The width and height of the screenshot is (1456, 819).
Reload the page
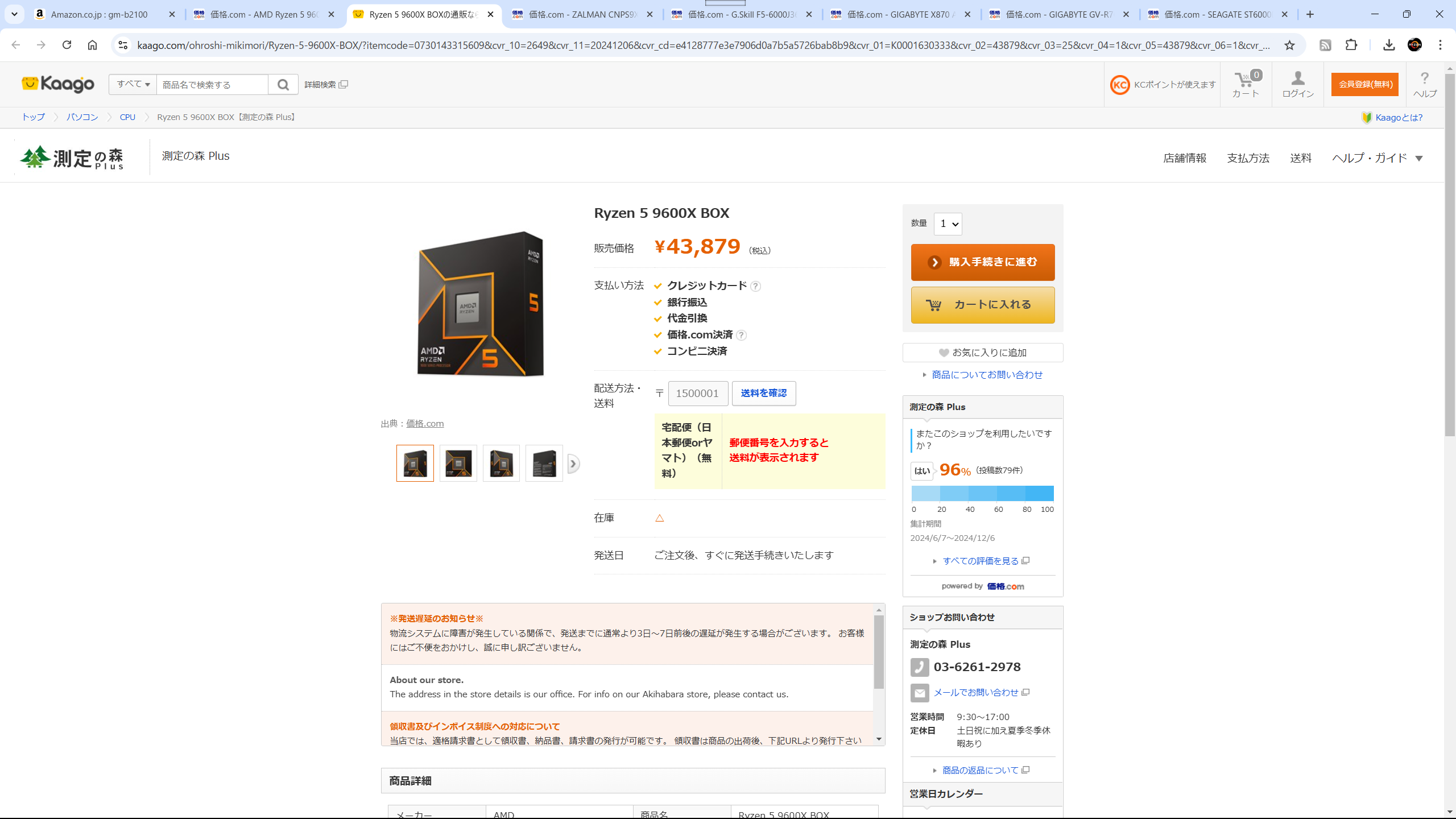67,45
